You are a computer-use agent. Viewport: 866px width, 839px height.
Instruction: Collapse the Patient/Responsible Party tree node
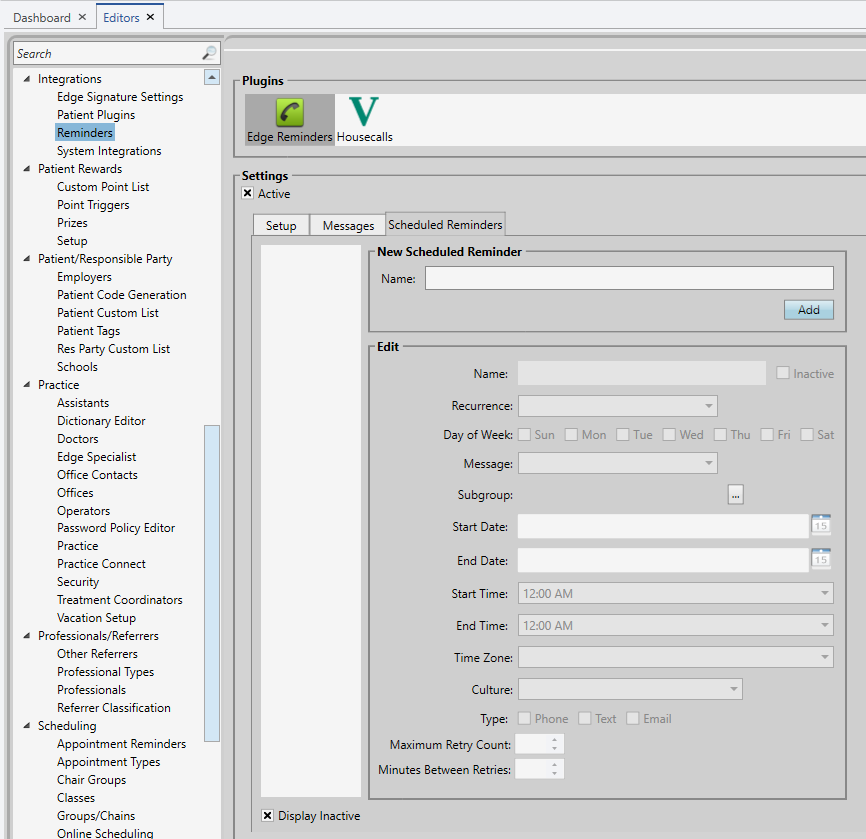point(27,258)
